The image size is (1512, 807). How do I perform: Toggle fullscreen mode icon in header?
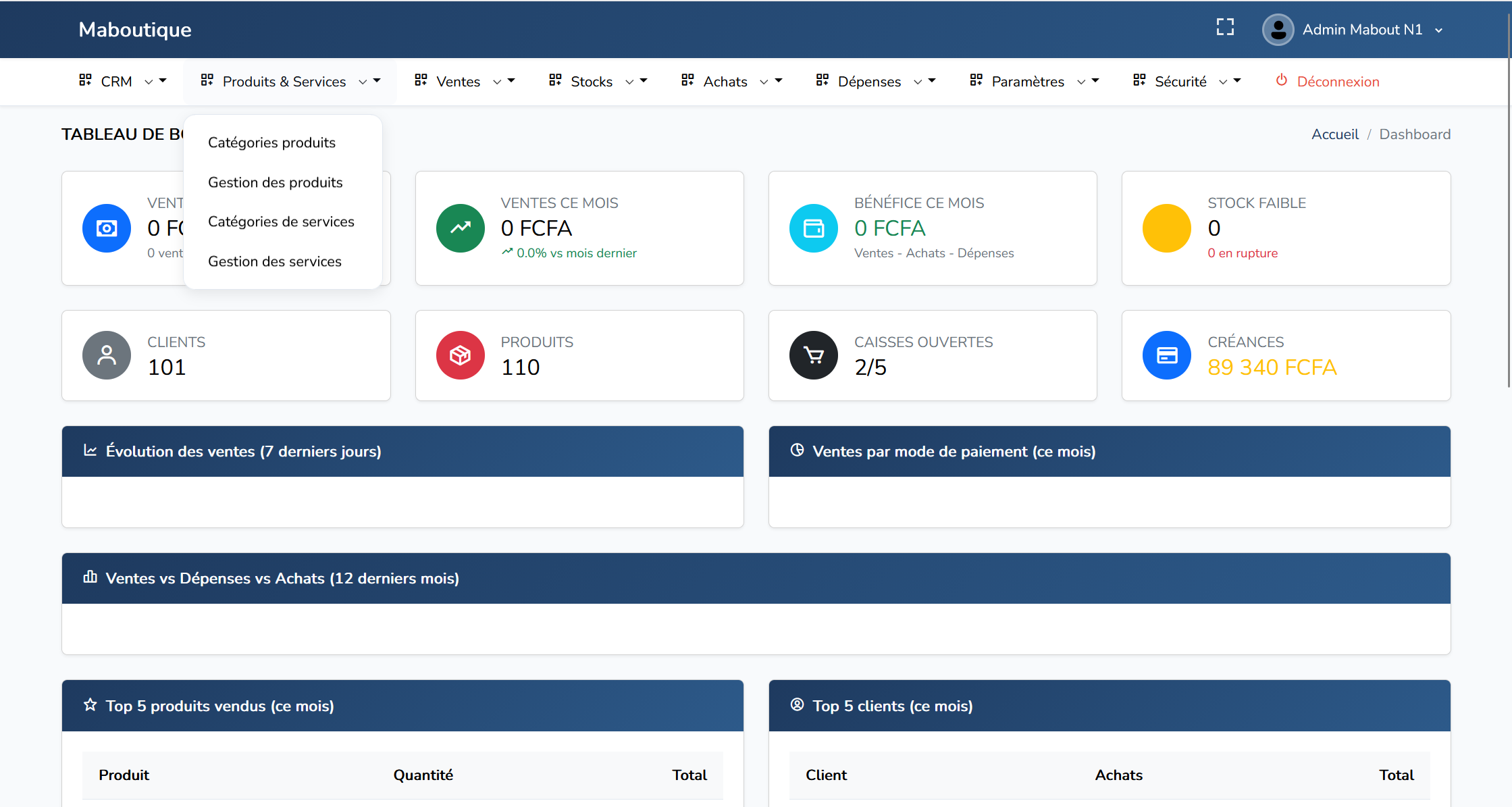(1225, 27)
